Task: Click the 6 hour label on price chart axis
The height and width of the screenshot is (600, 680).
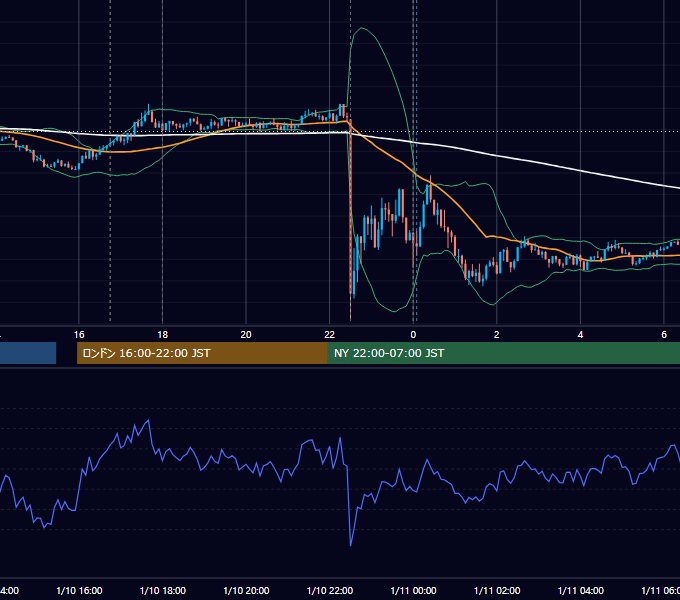Action: coord(664,335)
